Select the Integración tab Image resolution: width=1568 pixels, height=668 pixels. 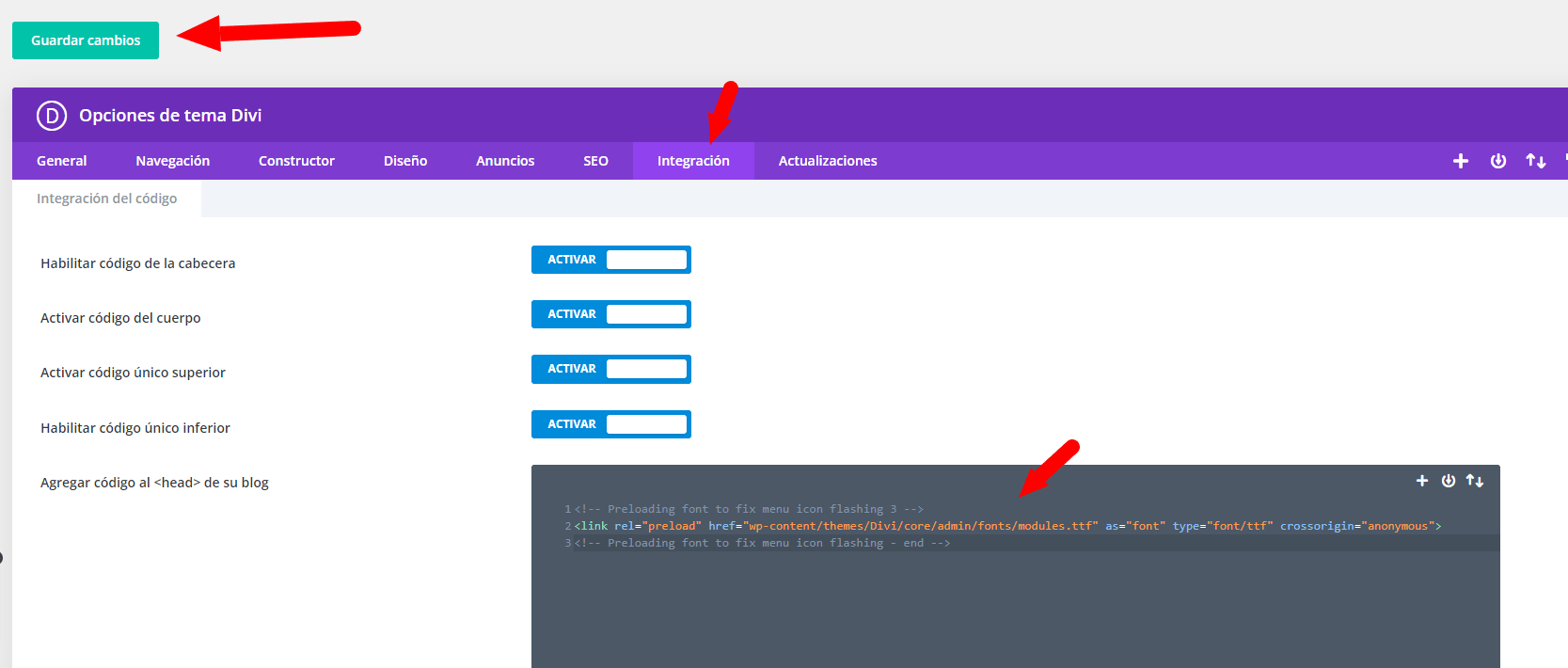(693, 161)
